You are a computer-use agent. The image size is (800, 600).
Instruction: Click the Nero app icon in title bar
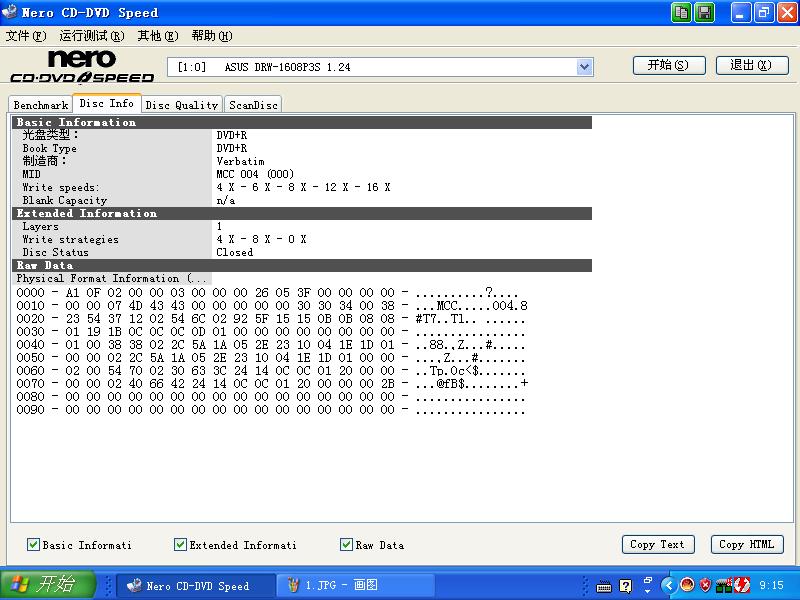coord(10,11)
